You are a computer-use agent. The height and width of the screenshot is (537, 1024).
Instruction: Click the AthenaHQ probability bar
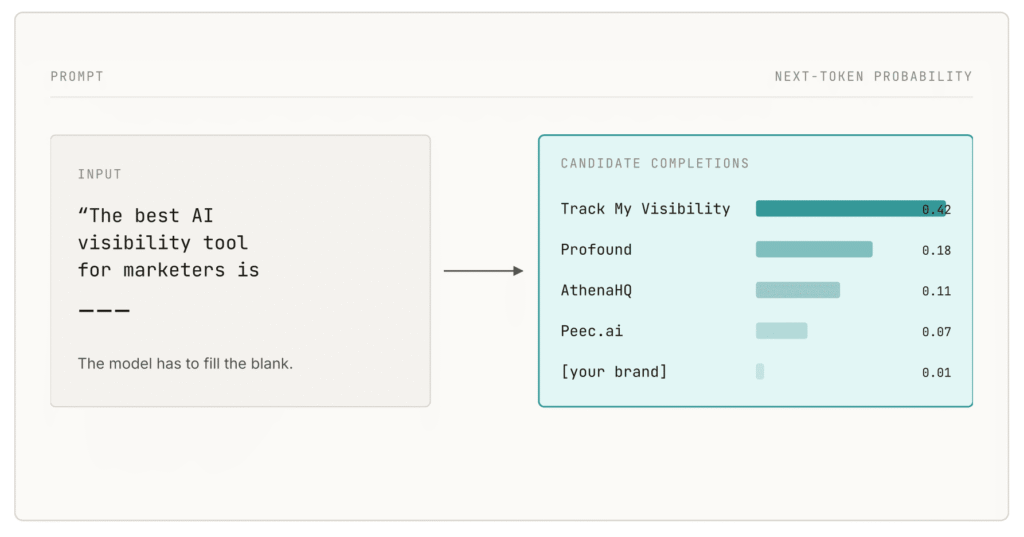tap(797, 290)
